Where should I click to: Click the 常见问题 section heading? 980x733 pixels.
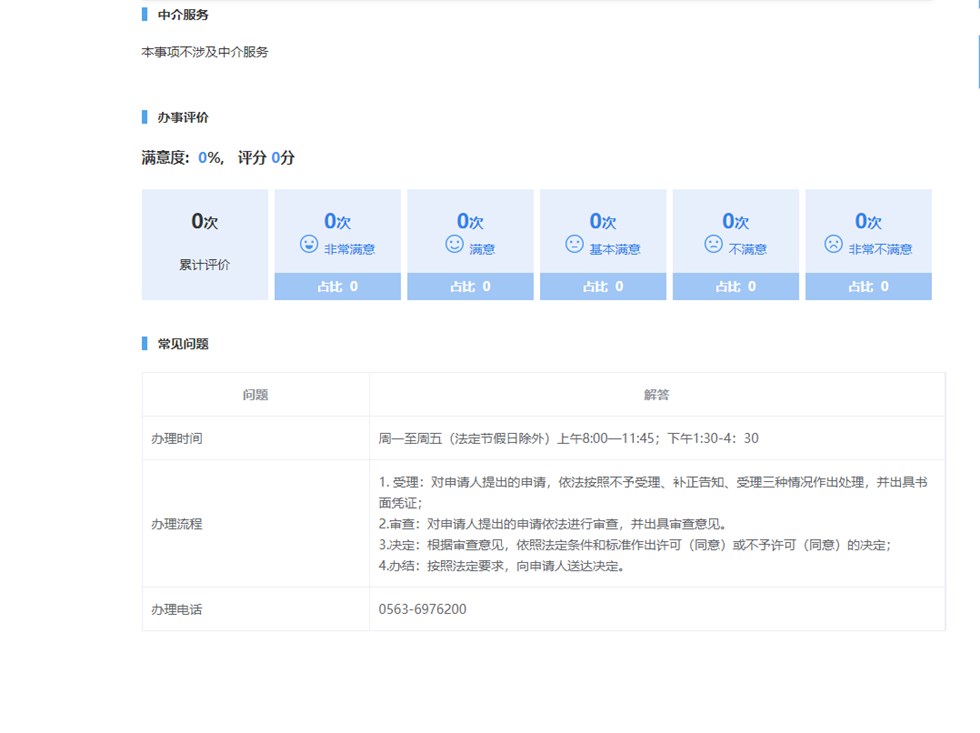point(183,344)
